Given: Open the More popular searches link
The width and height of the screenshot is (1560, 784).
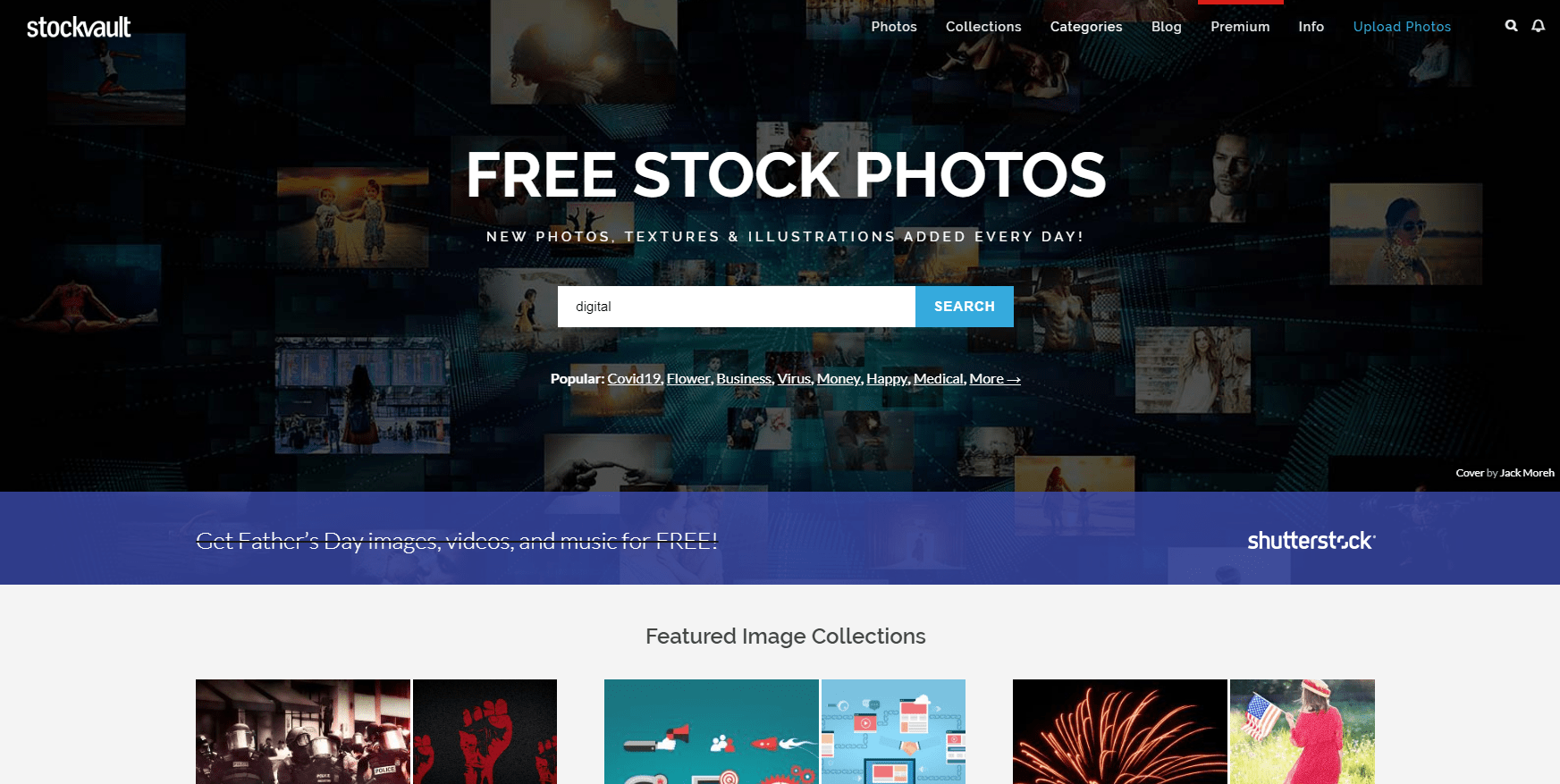Looking at the screenshot, I should 995,379.
